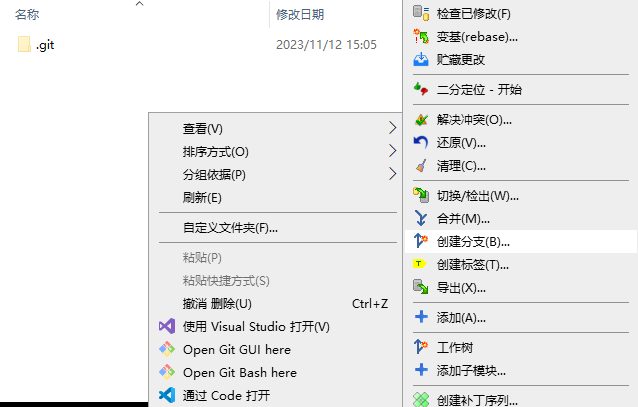Click 创建分支(B)... menu text
The width and height of the screenshot is (638, 407).
tap(474, 242)
